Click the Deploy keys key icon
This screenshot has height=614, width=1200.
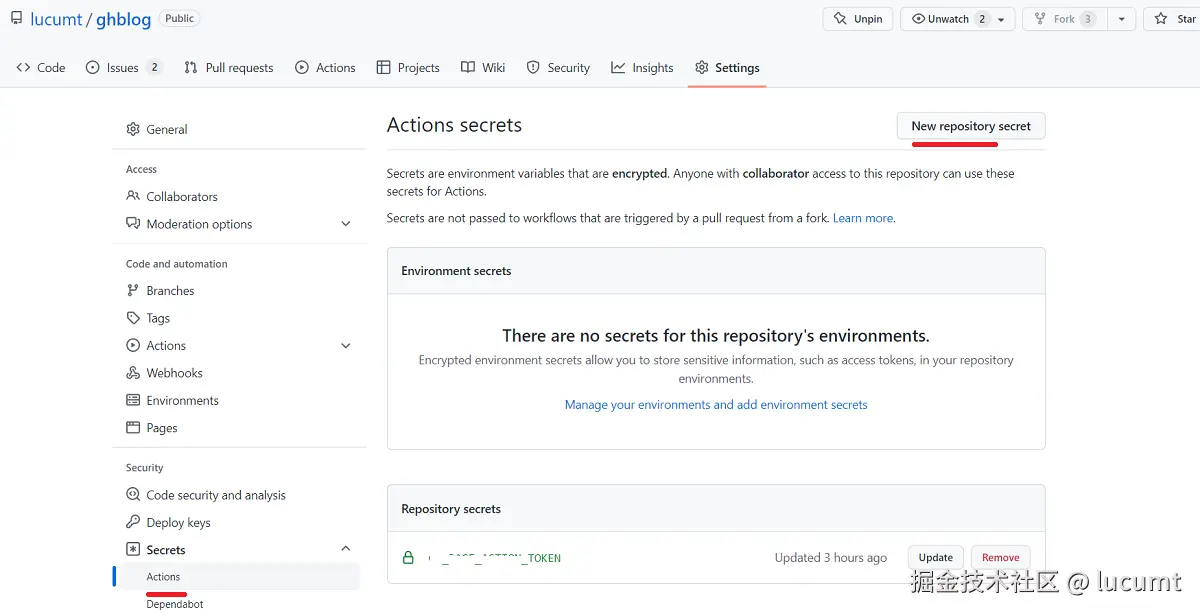coord(133,522)
